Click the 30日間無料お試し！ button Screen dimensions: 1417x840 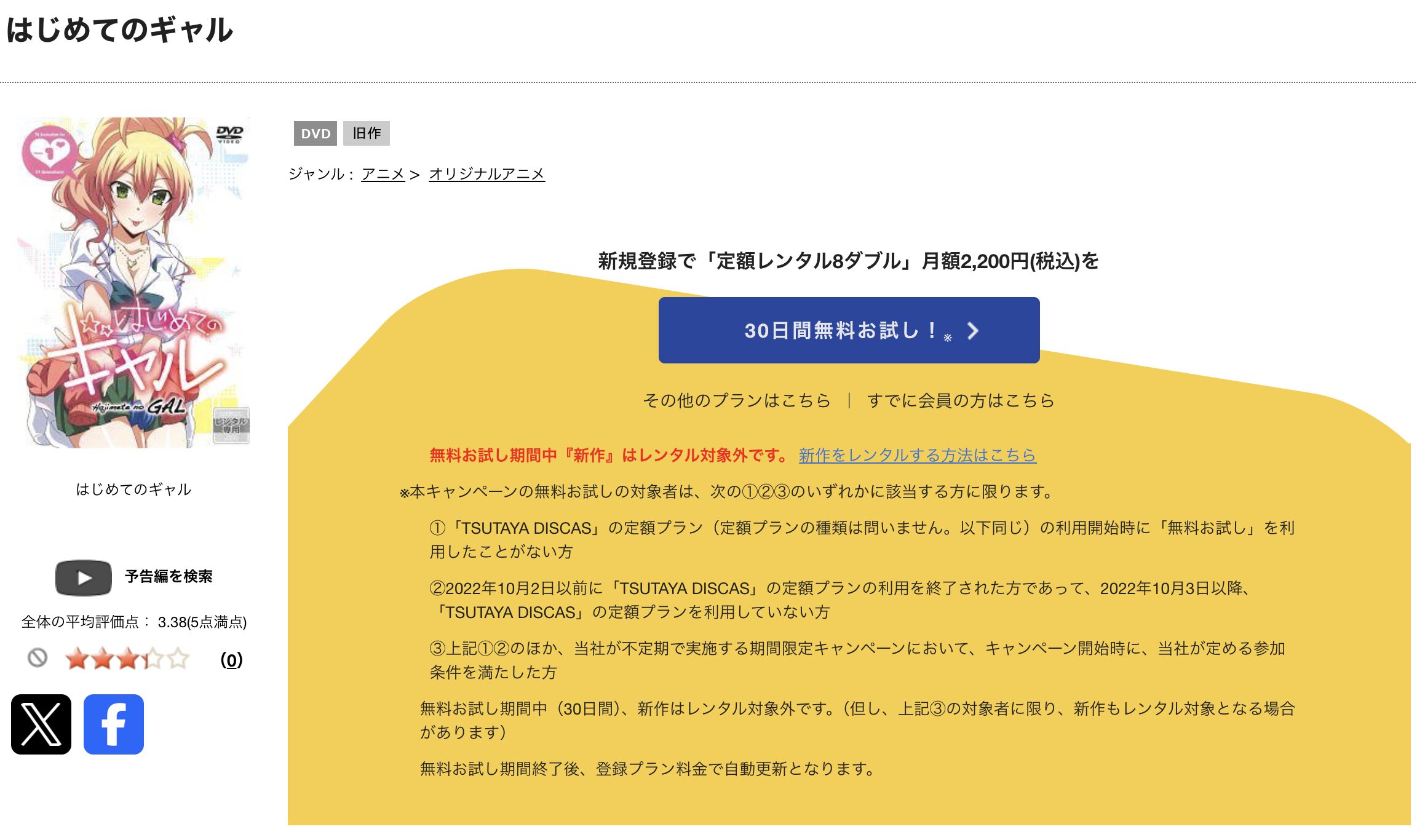coord(849,330)
